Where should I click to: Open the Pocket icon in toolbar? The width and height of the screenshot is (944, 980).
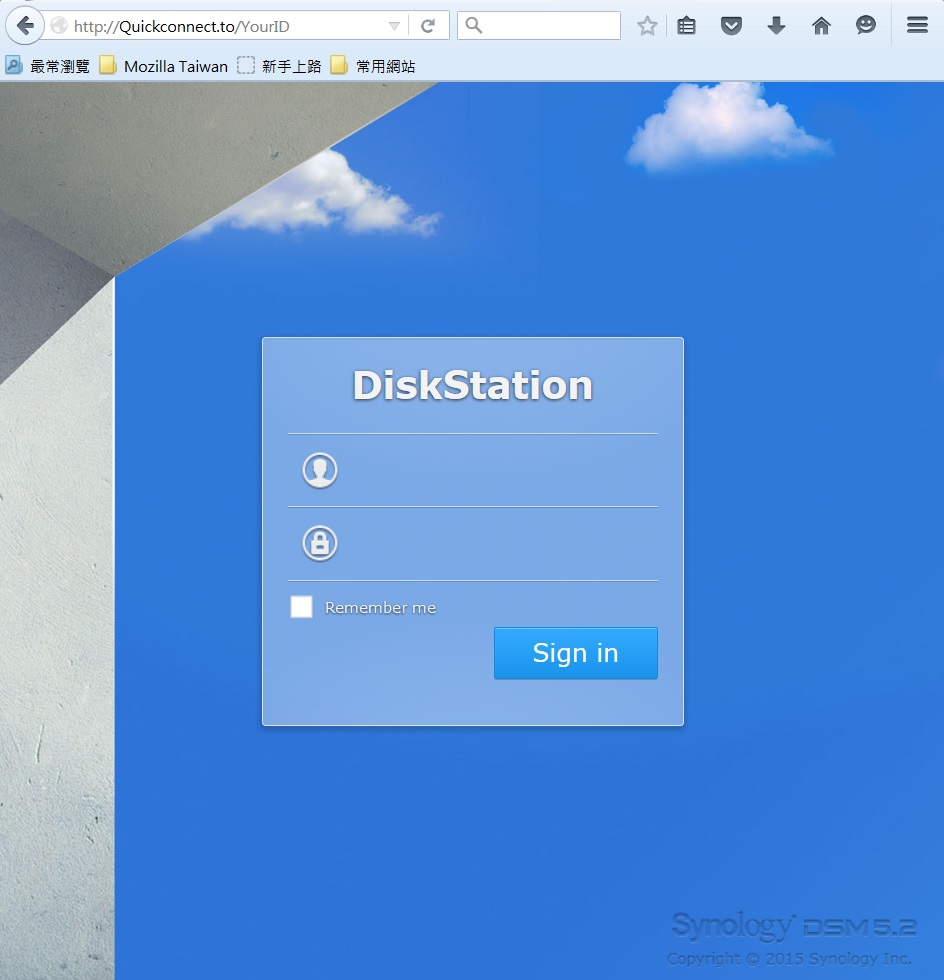click(x=731, y=26)
